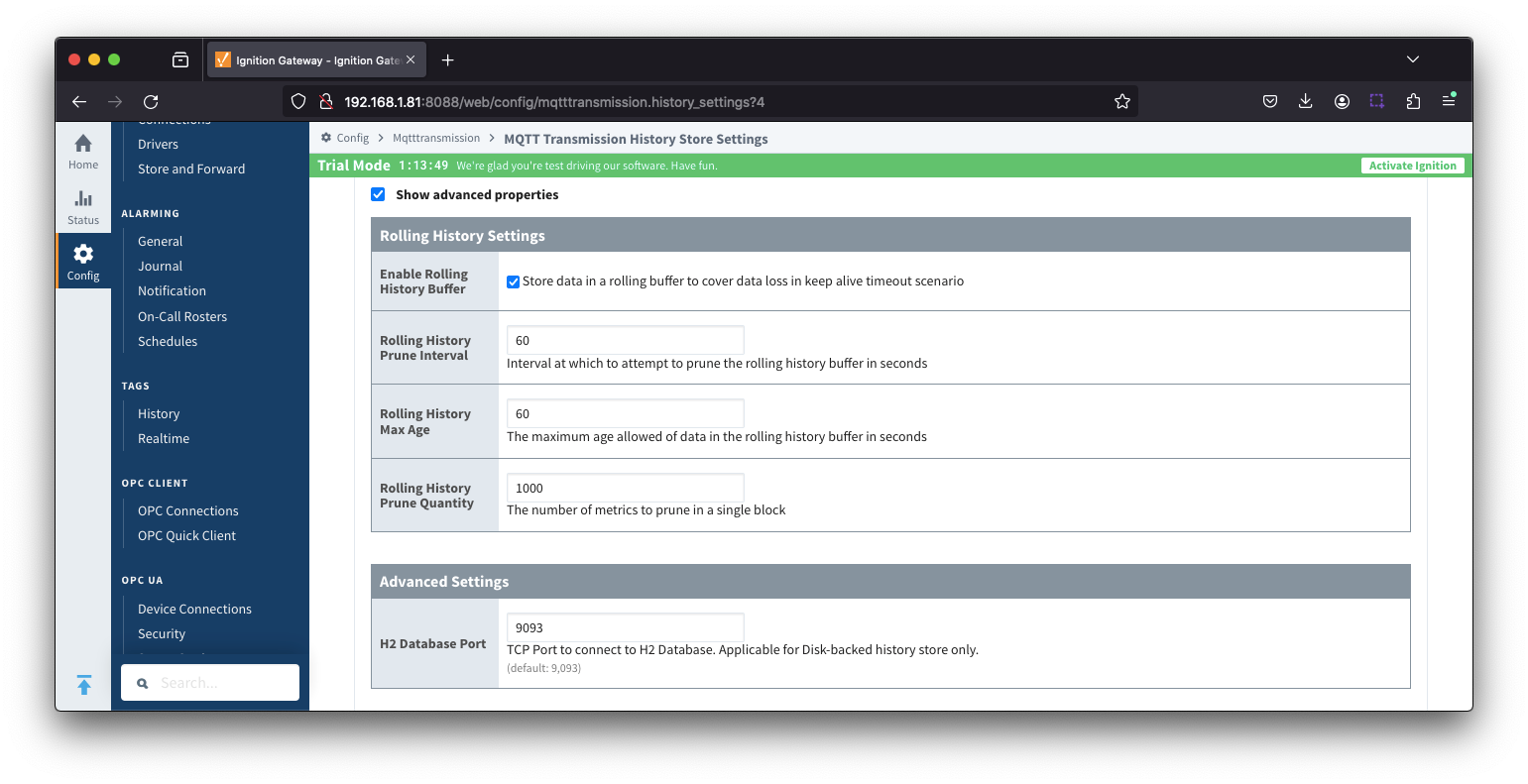Open the browser downloads icon
The width and height of the screenshot is (1528, 784).
(x=1306, y=101)
